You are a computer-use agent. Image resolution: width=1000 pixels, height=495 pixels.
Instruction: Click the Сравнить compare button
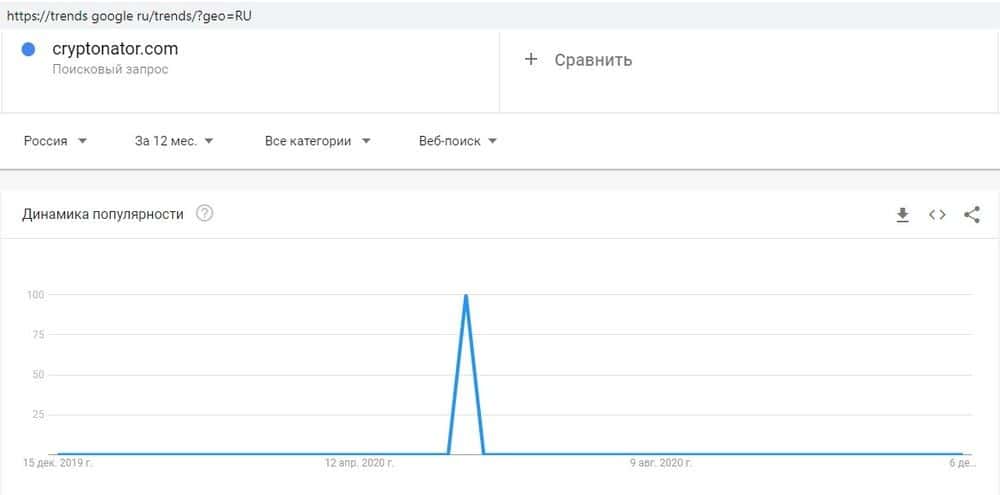pos(593,59)
